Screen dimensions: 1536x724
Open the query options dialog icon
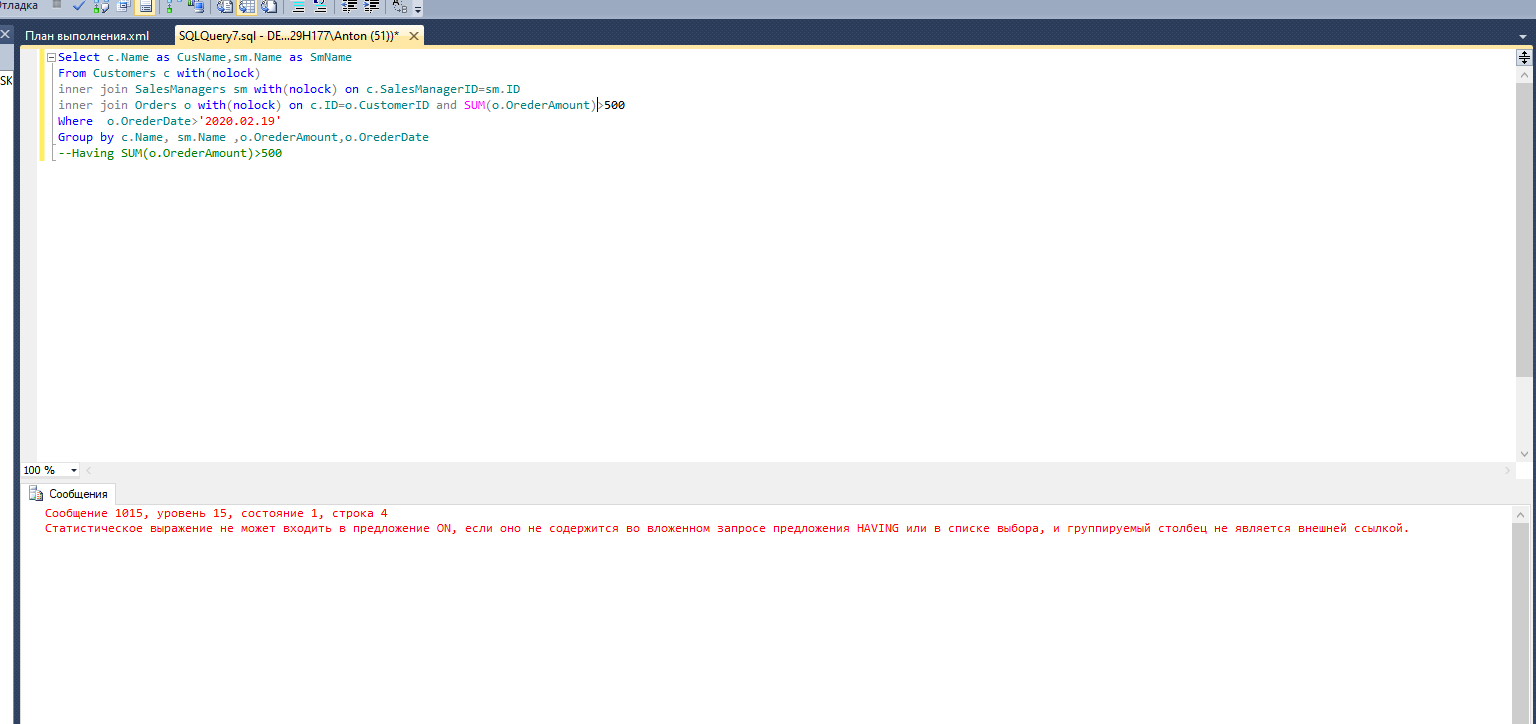point(124,5)
